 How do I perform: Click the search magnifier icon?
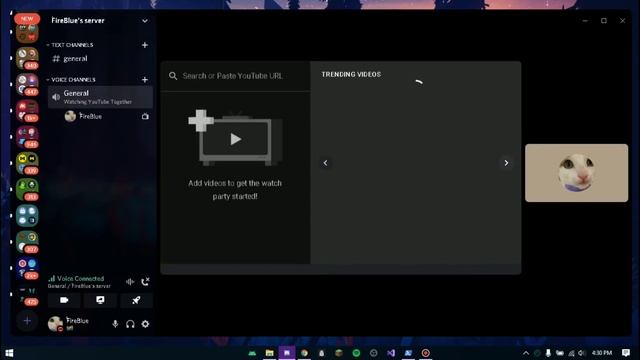pos(173,76)
